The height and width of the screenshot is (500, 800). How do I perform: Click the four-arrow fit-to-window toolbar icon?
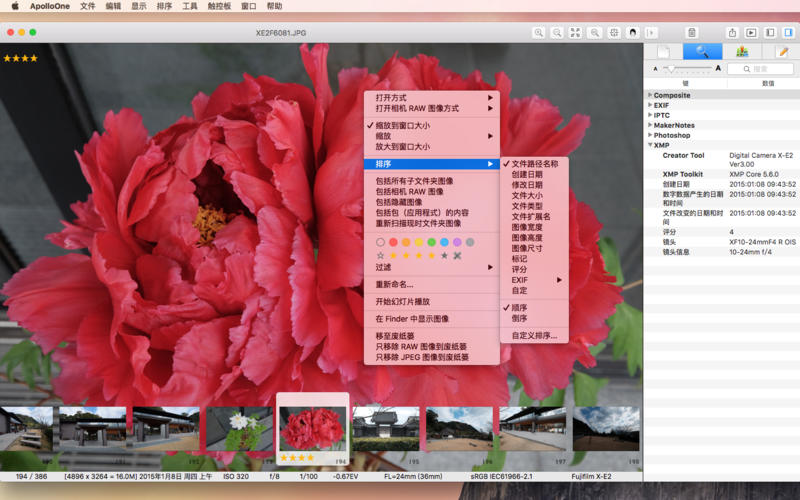[576, 33]
